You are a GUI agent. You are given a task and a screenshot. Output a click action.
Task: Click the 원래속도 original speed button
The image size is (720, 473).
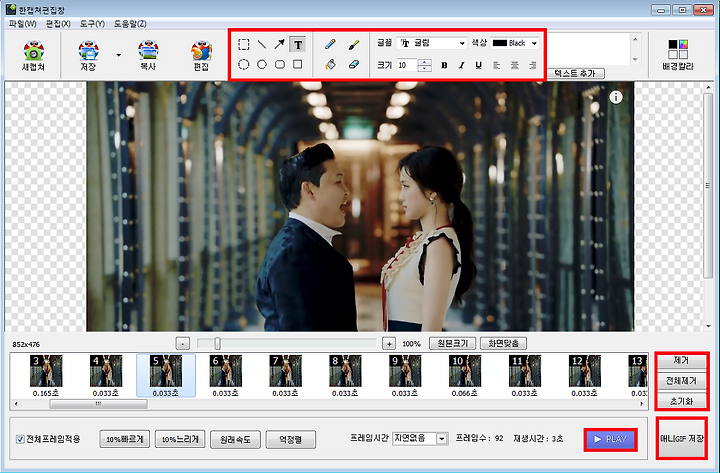coord(235,439)
